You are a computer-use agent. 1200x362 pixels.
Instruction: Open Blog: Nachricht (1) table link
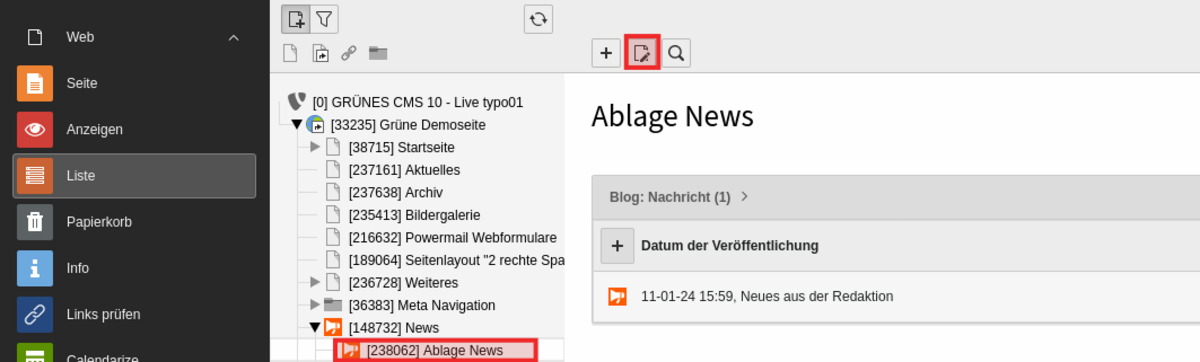670,197
